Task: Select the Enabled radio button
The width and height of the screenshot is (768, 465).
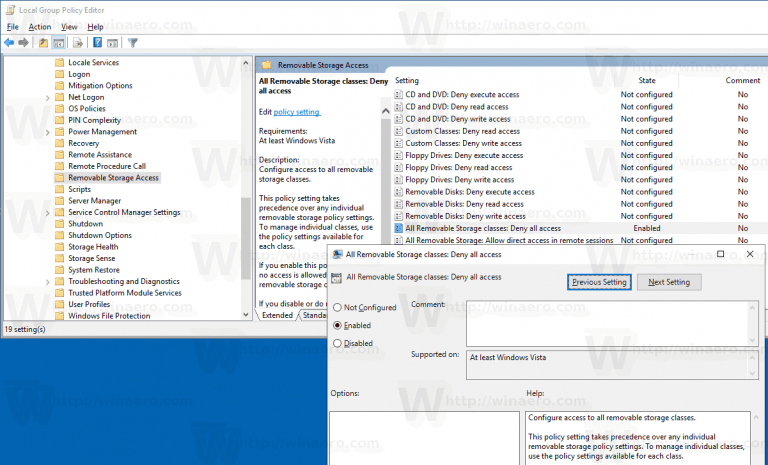Action: click(x=337, y=325)
